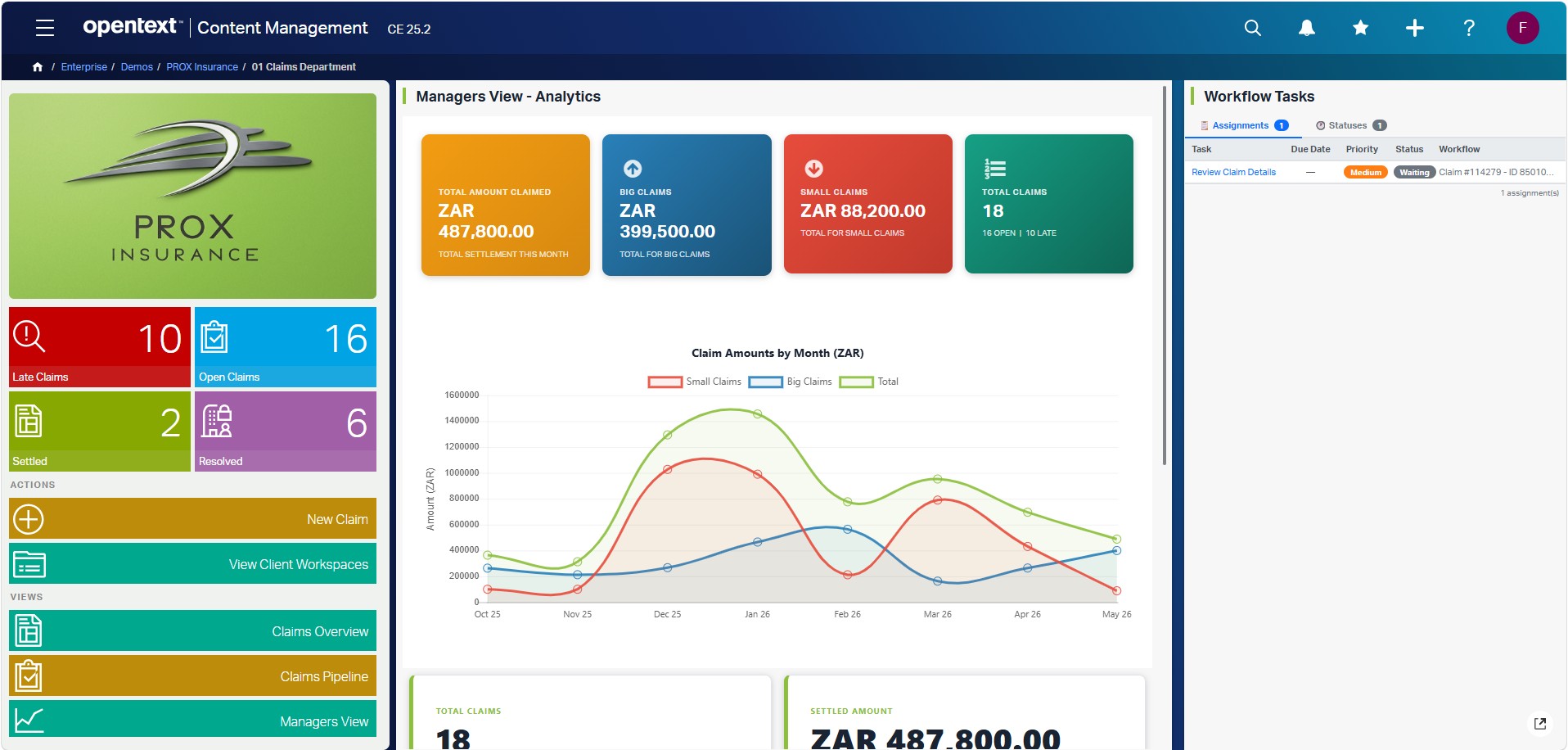Click the Statuses tab clock icon
This screenshot has width=1568, height=750.
(x=1320, y=125)
